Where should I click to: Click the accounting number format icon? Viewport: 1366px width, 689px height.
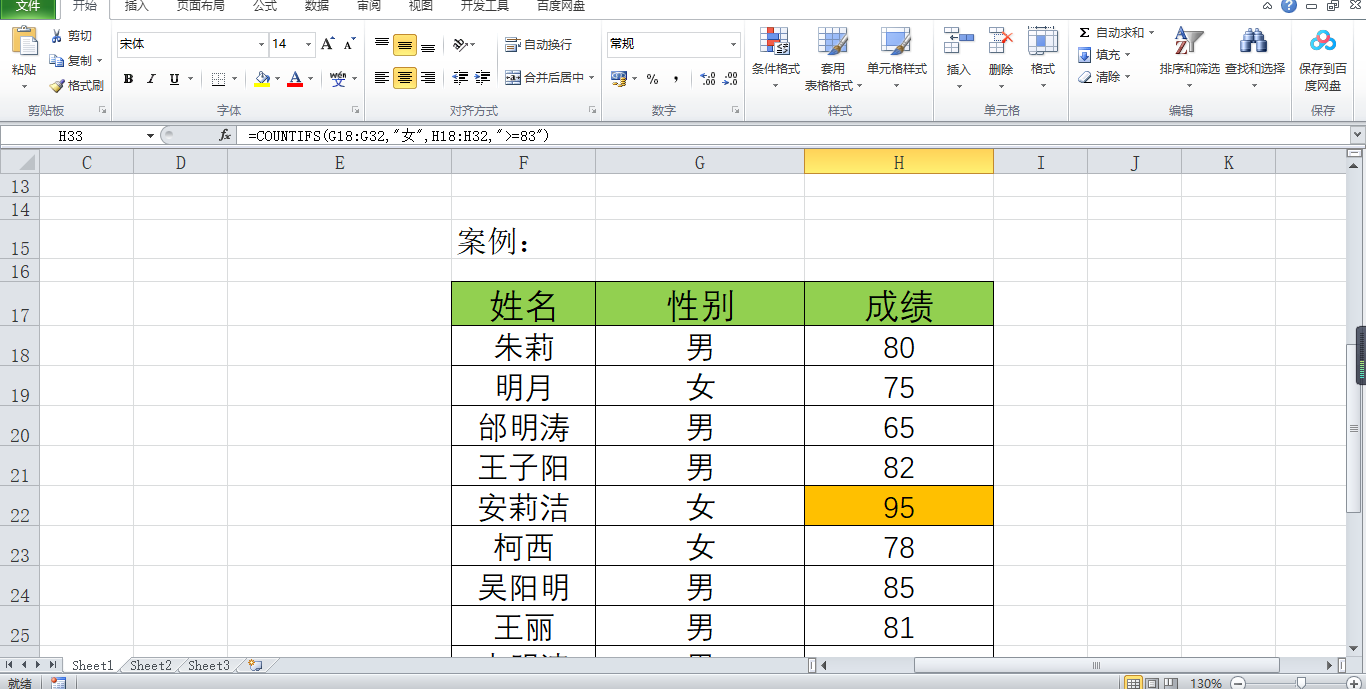coord(619,79)
